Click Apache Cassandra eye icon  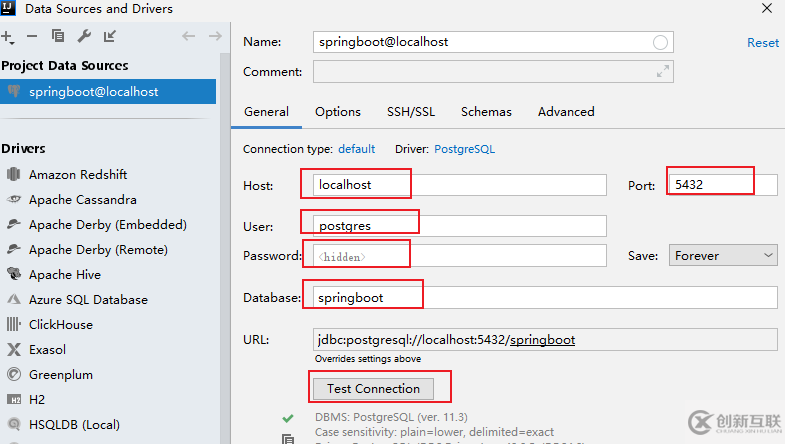[x=14, y=199]
